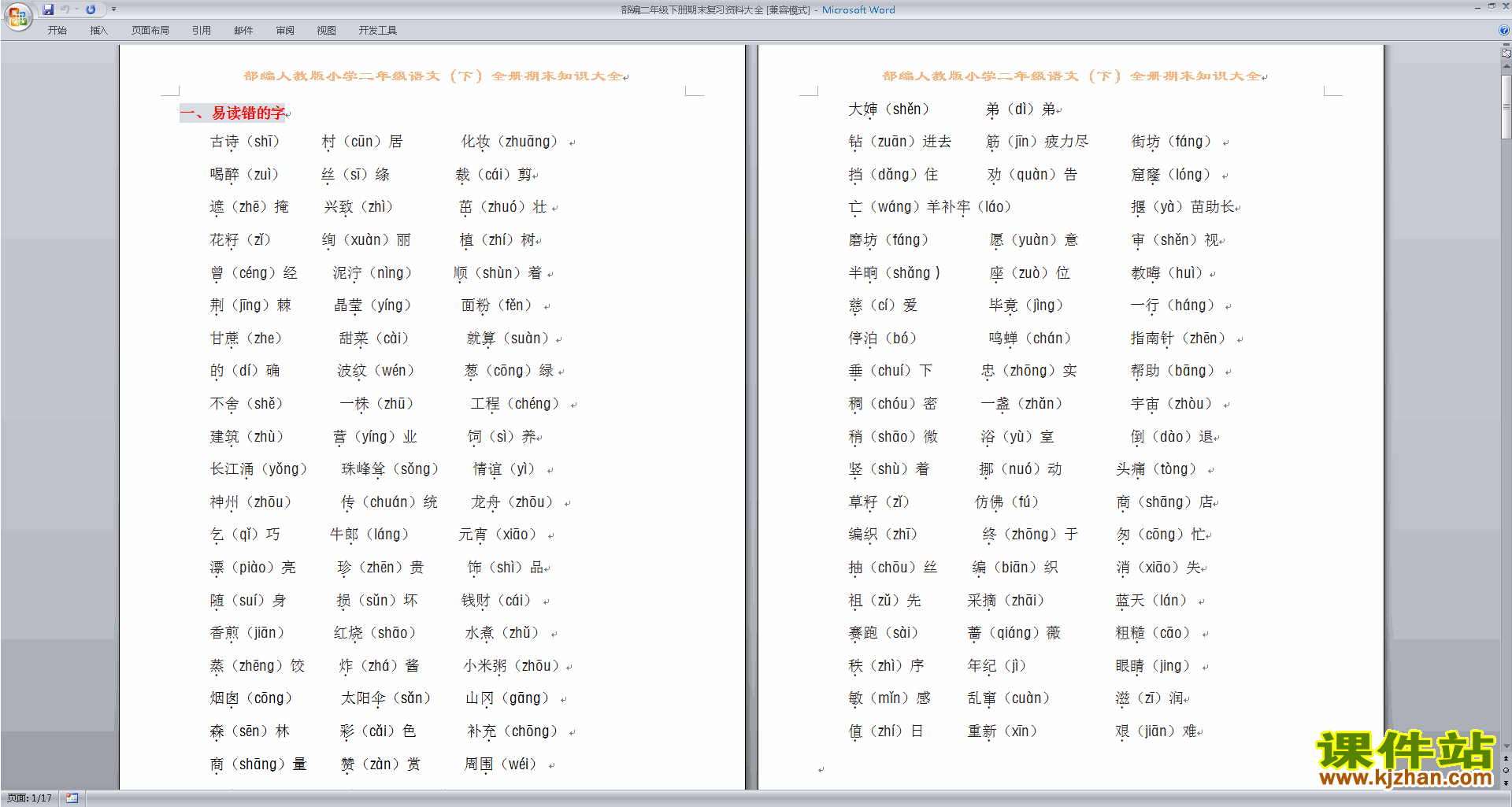Click the entry 牛郎（láng）
The width and height of the screenshot is (1512, 807).
(x=370, y=535)
